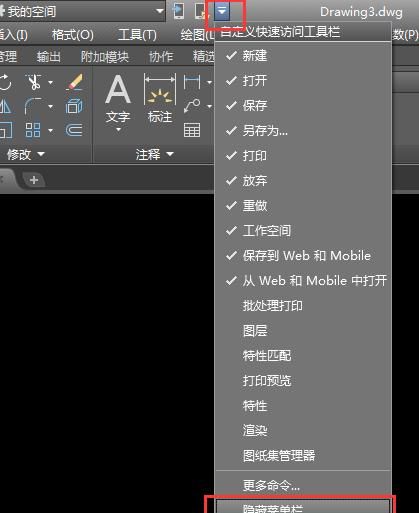Enable 特性 in the toolbar list
The width and height of the screenshot is (419, 513).
303,406
